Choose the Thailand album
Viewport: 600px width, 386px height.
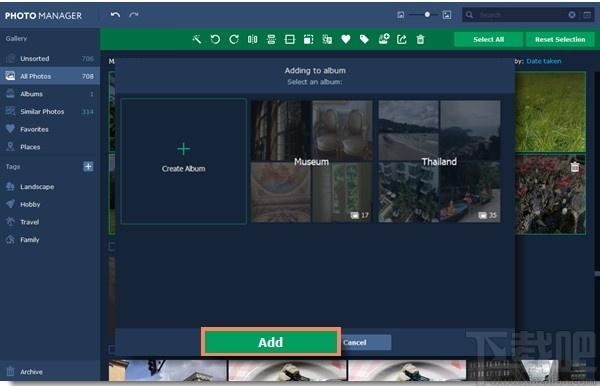click(x=439, y=161)
